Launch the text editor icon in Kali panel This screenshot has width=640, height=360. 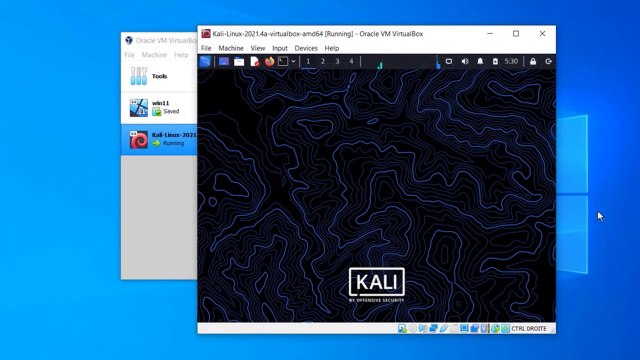pyautogui.click(x=254, y=61)
